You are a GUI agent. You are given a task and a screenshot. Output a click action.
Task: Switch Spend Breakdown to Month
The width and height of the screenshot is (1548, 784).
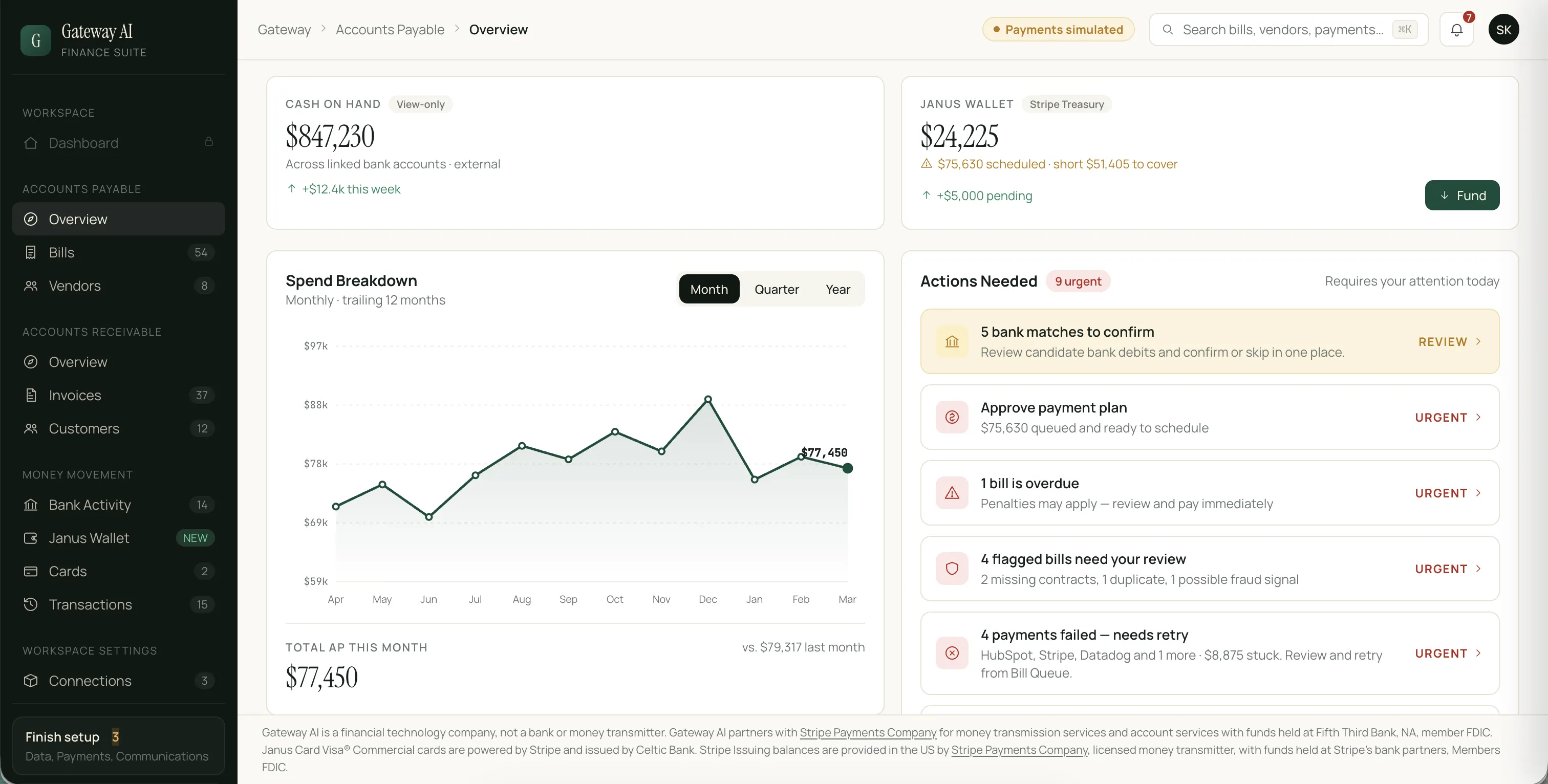tap(709, 289)
